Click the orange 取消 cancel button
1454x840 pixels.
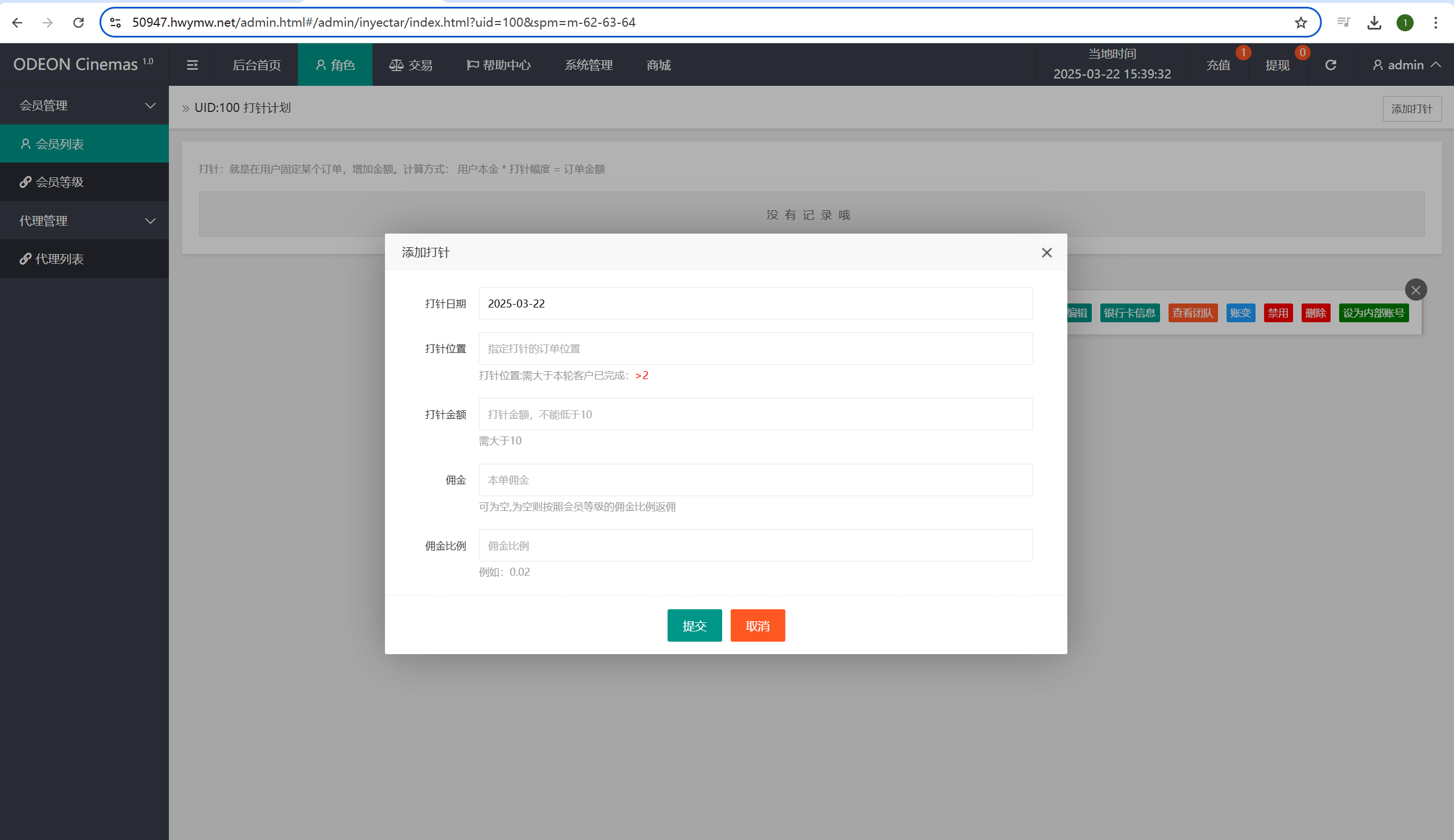pyautogui.click(x=757, y=626)
